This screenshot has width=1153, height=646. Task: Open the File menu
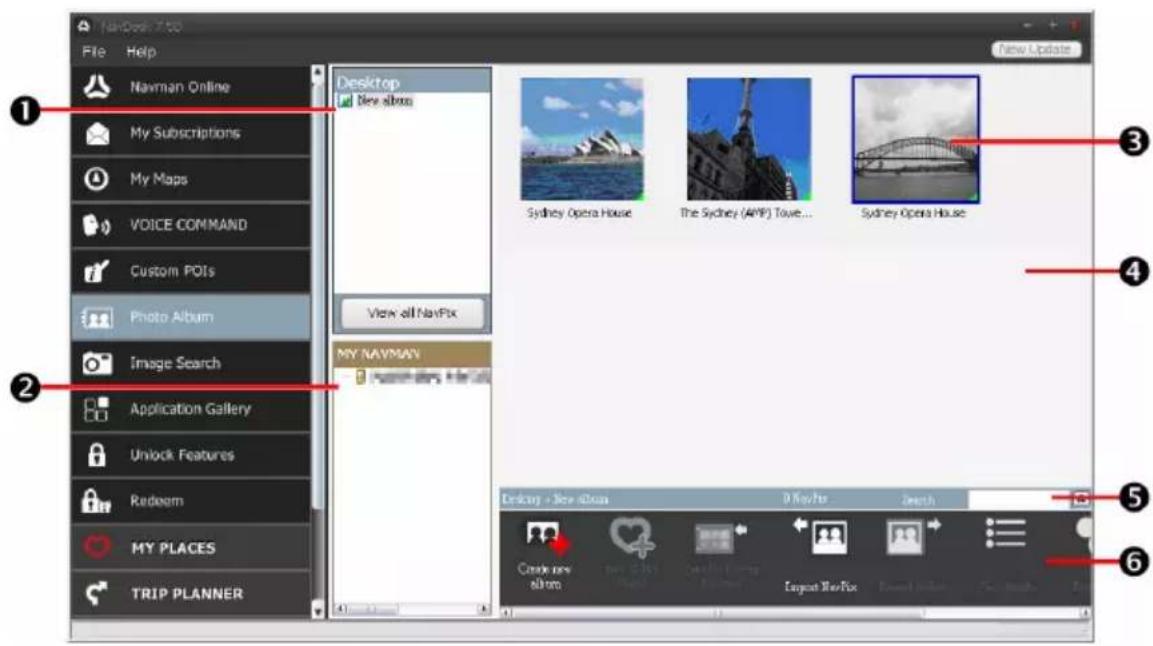(x=94, y=51)
